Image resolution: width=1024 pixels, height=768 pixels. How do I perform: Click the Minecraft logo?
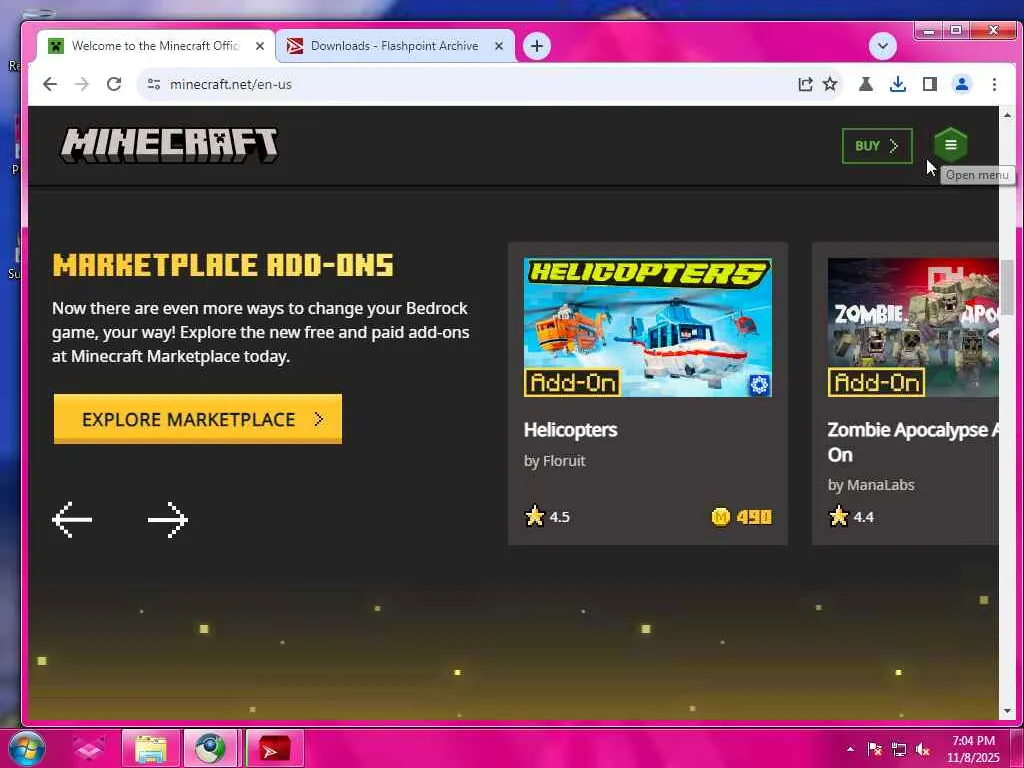pyautogui.click(x=169, y=145)
